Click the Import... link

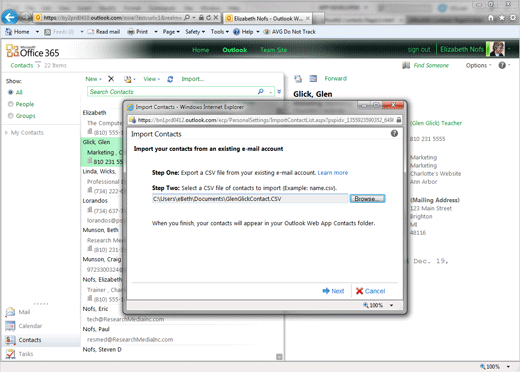coord(192,79)
